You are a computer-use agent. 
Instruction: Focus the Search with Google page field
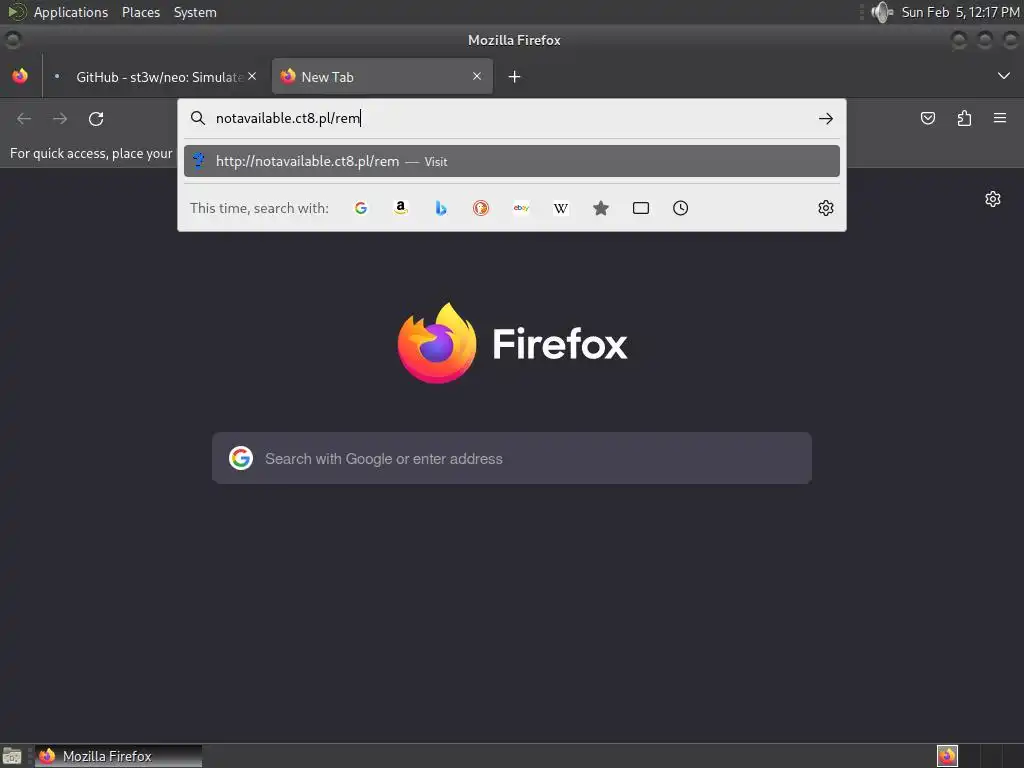pyautogui.click(x=512, y=458)
